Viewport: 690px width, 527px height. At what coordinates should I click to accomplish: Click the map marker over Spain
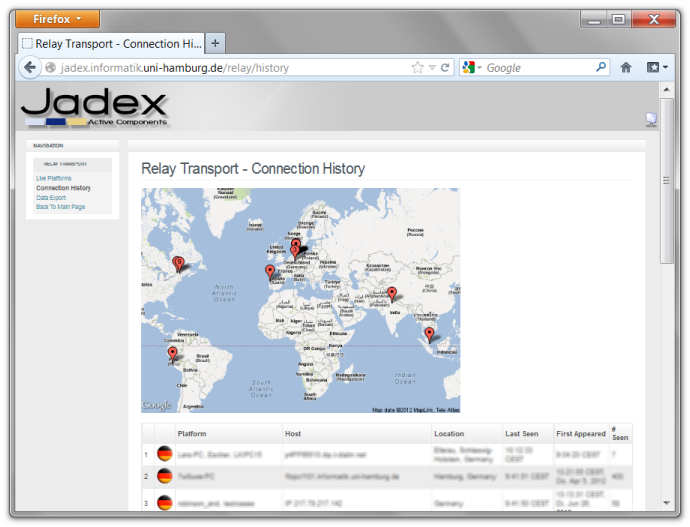click(x=269, y=271)
